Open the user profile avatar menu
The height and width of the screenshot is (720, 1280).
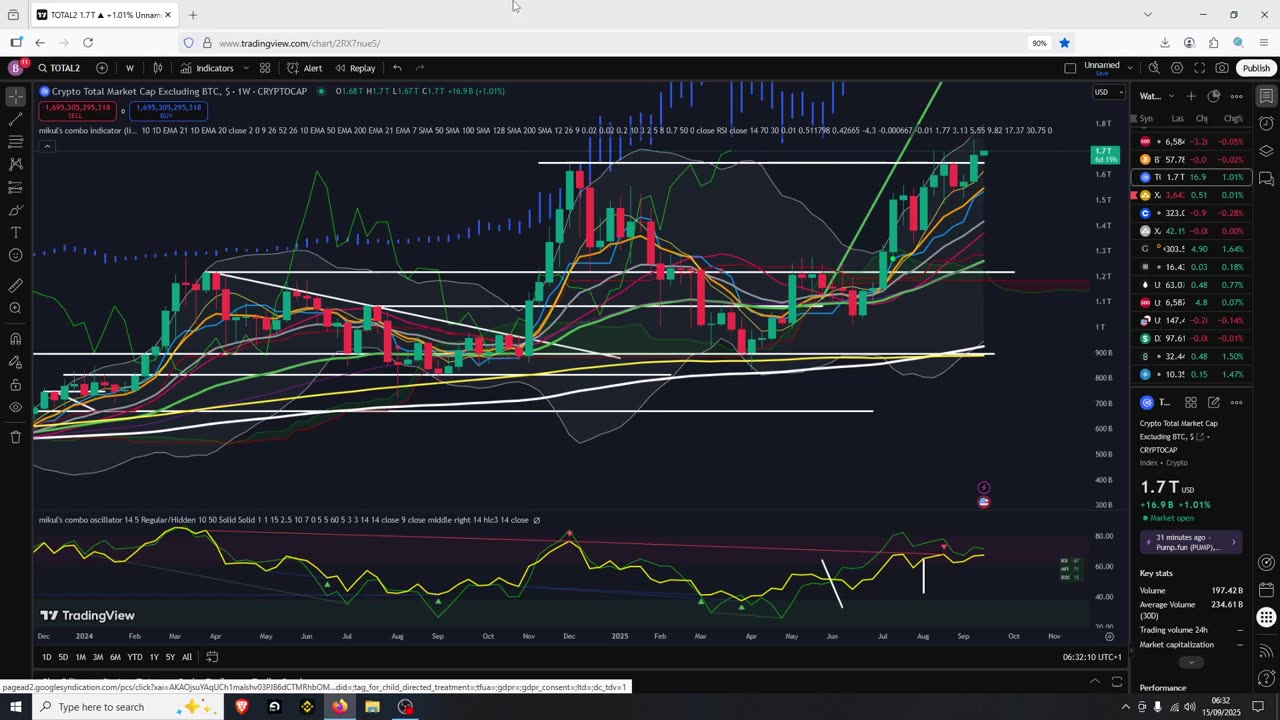15,68
